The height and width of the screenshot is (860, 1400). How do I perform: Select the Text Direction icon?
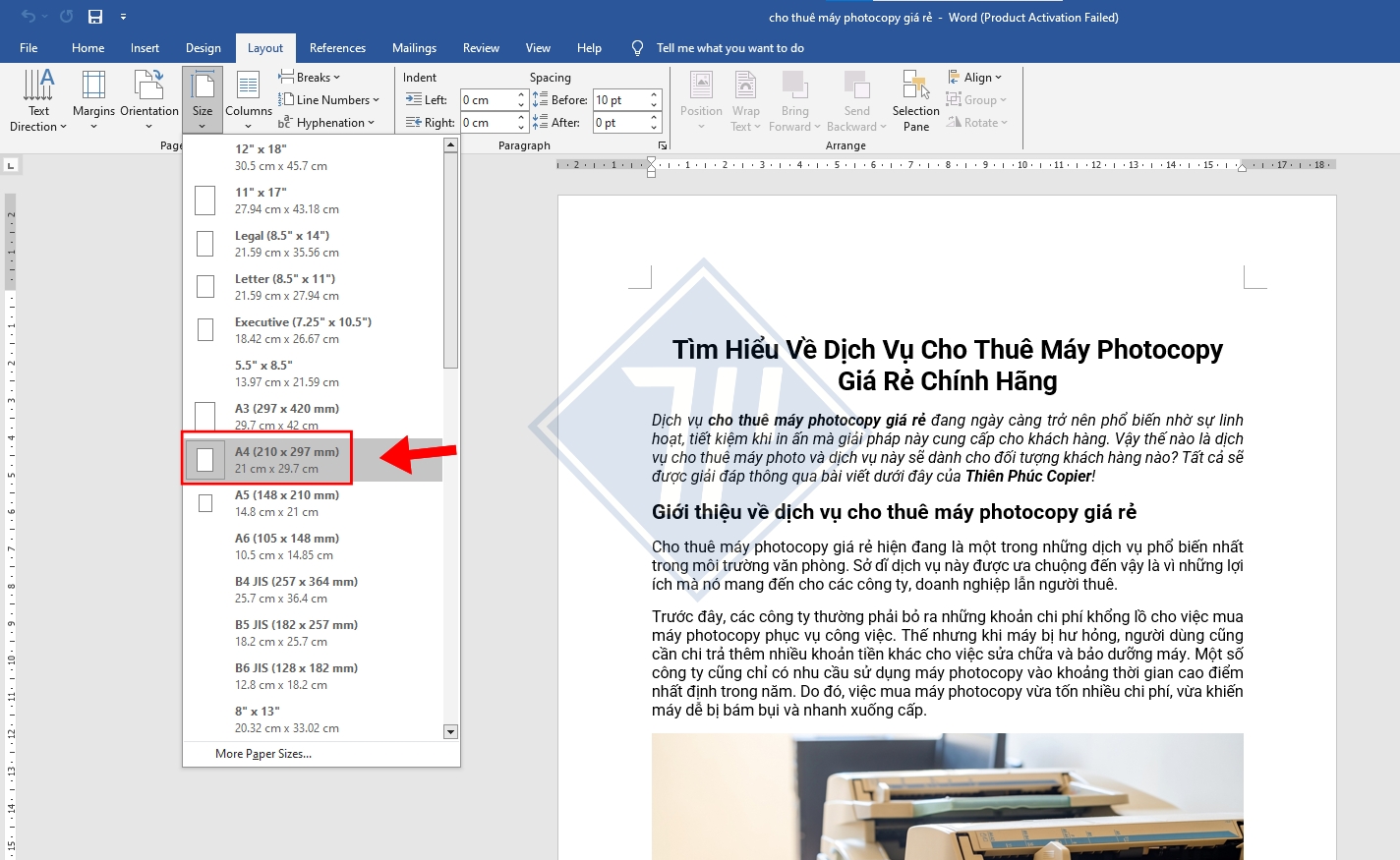(38, 98)
